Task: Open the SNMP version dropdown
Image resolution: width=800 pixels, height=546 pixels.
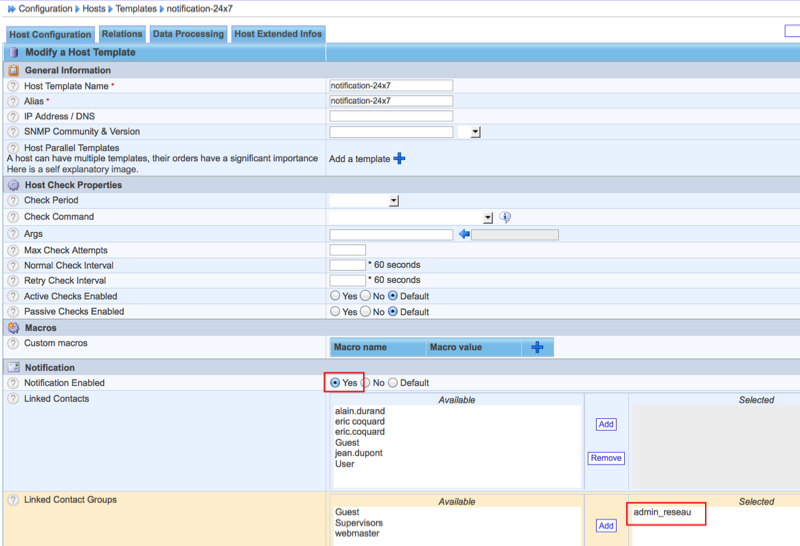Action: coord(475,132)
